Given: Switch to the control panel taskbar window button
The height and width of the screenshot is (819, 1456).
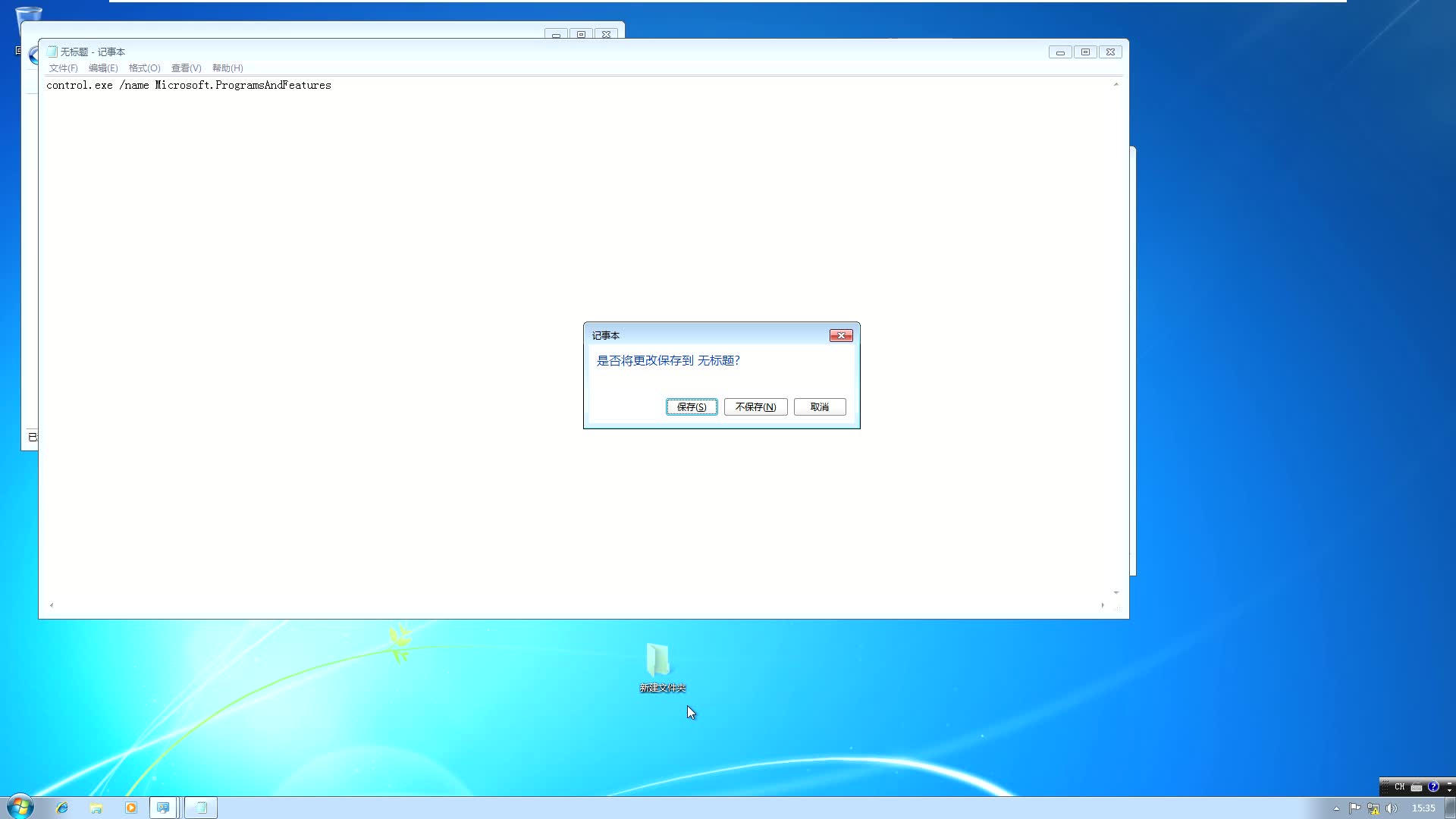Looking at the screenshot, I should pyautogui.click(x=165, y=808).
